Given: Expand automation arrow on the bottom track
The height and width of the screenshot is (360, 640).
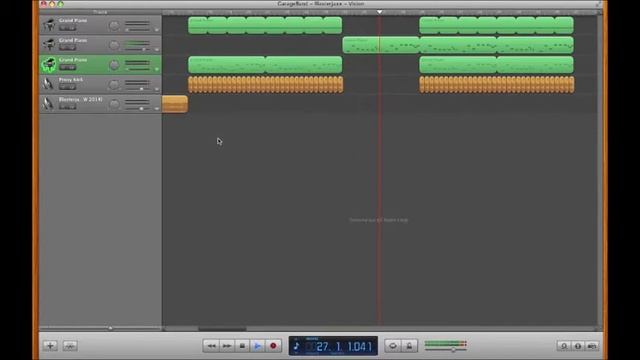Looking at the screenshot, I should click(156, 109).
